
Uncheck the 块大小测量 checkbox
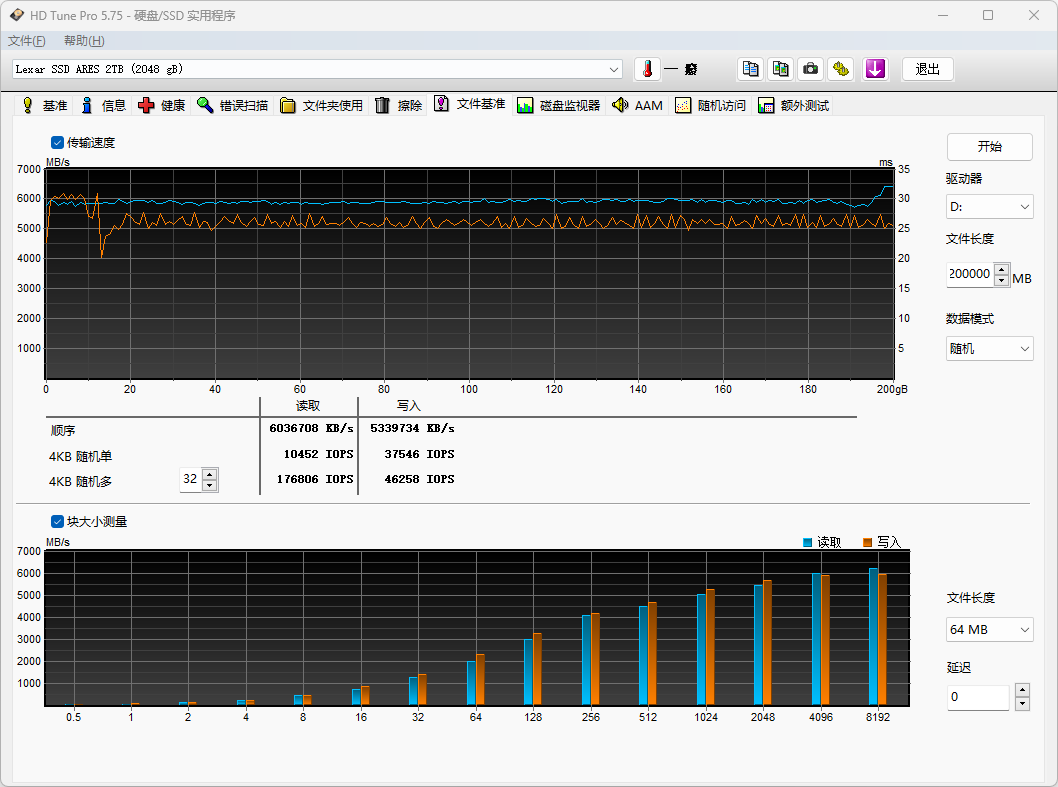57,521
